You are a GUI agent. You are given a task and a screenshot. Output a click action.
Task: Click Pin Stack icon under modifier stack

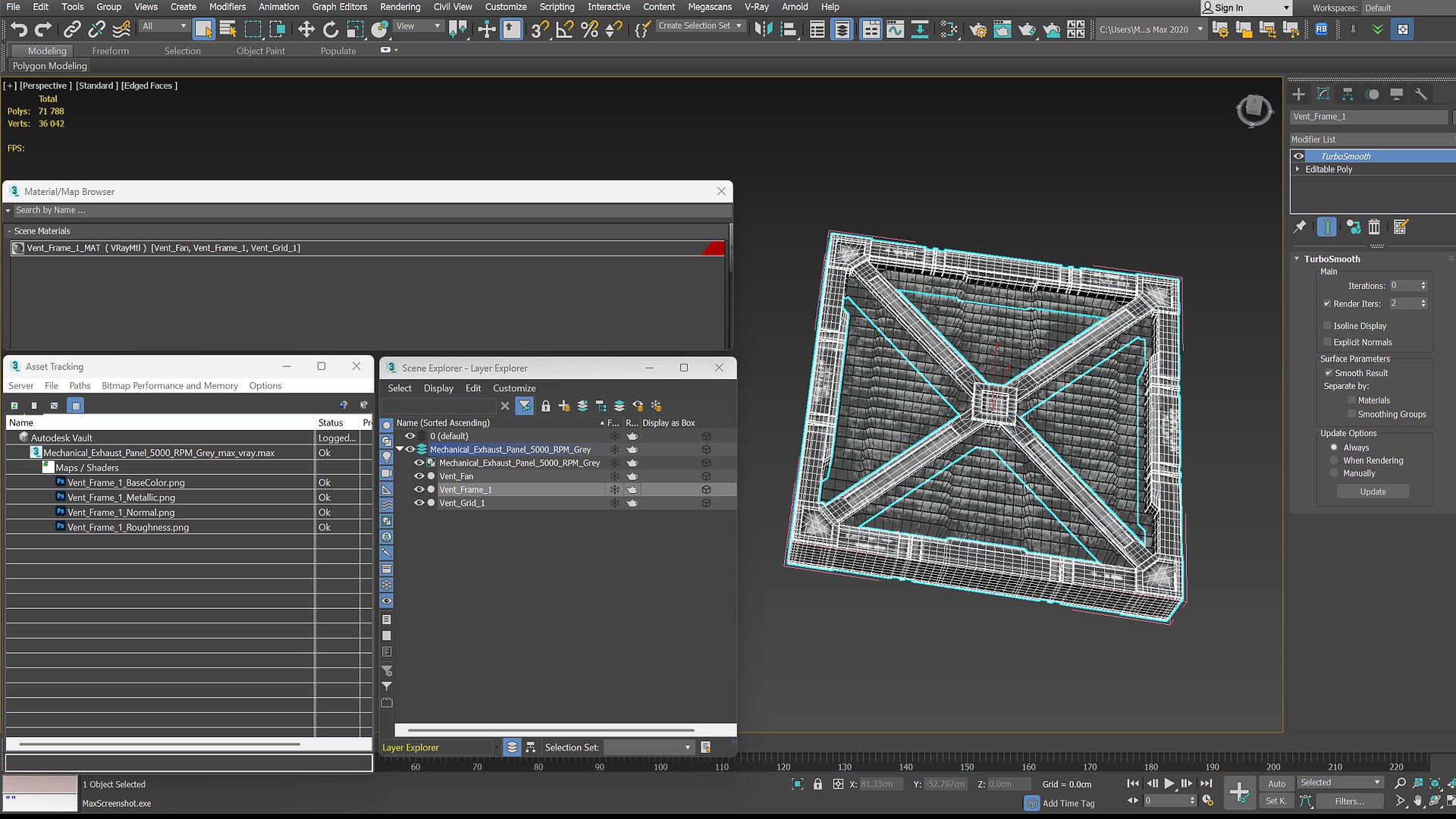(1300, 227)
